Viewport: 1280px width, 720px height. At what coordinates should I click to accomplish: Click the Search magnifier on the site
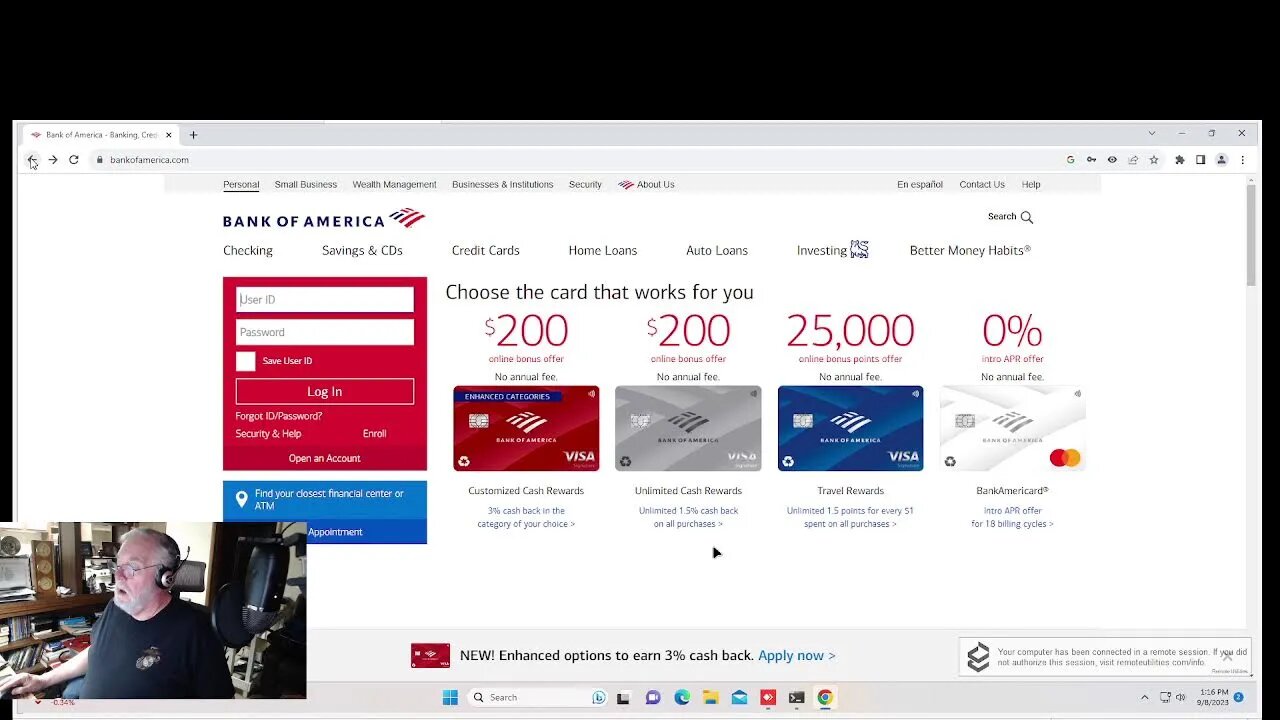click(x=1026, y=217)
